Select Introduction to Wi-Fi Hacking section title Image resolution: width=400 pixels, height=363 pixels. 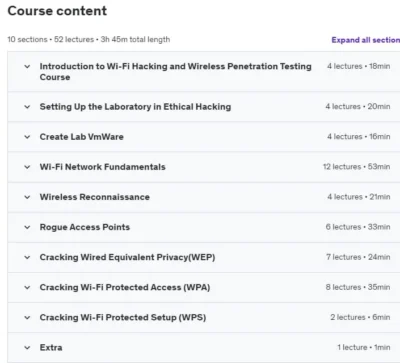[175, 72]
